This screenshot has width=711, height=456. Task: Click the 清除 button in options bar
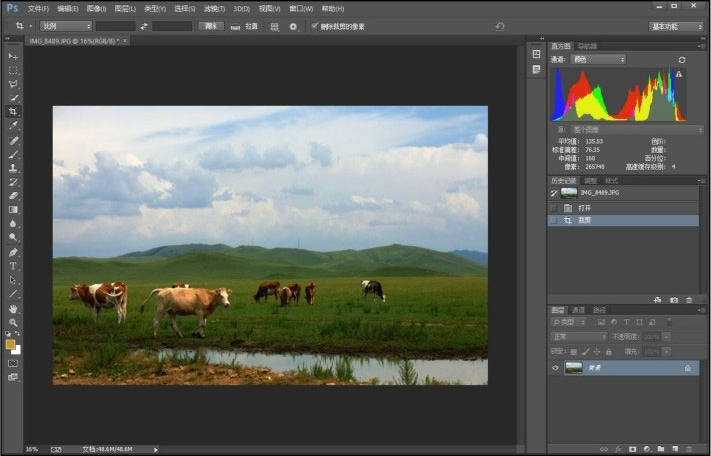pyautogui.click(x=211, y=26)
